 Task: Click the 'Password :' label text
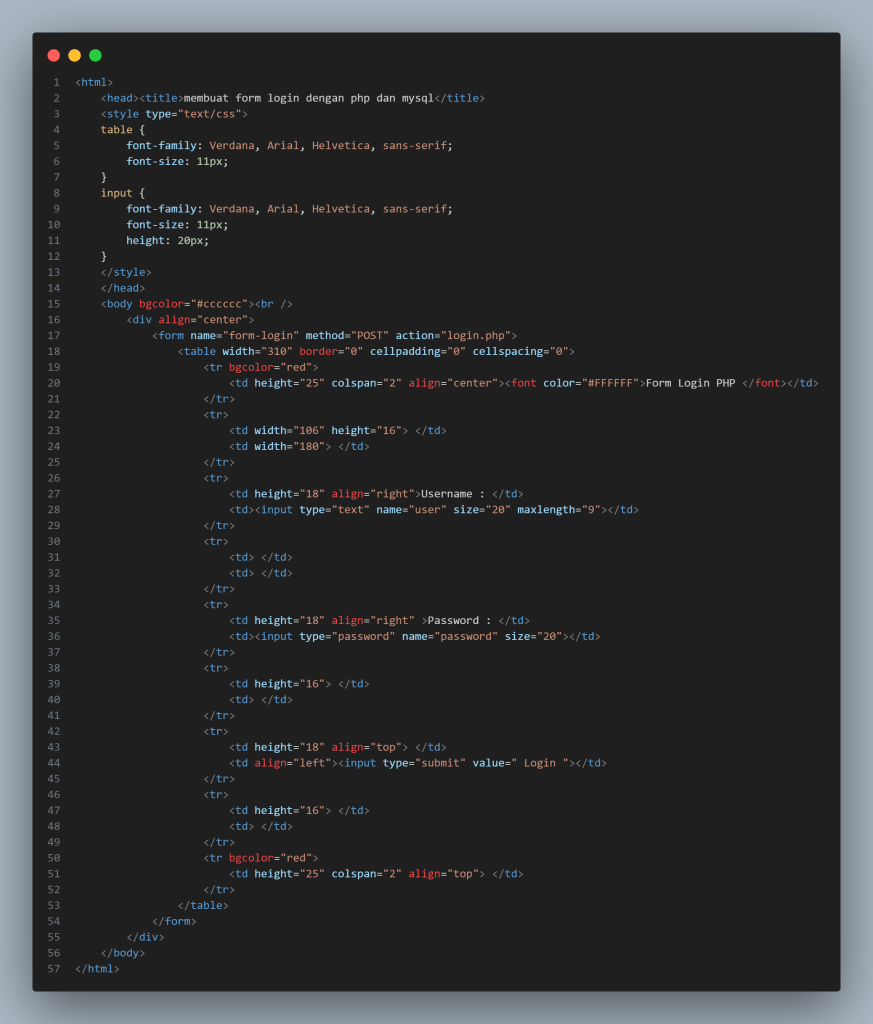(x=460, y=620)
